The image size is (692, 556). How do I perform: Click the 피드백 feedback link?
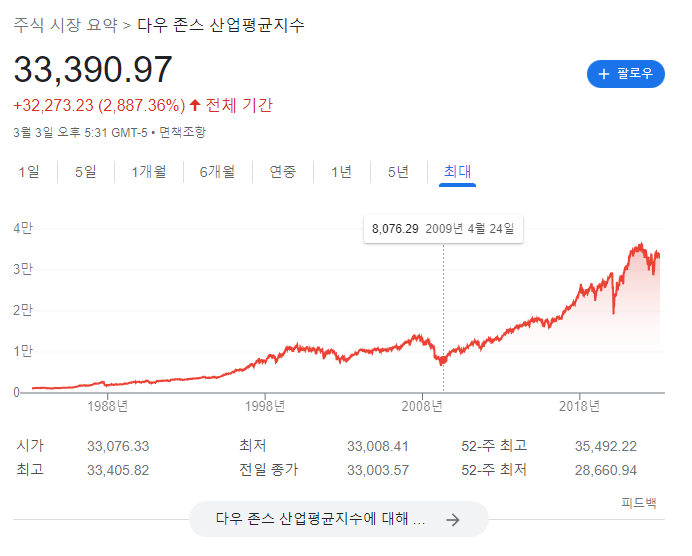(639, 502)
